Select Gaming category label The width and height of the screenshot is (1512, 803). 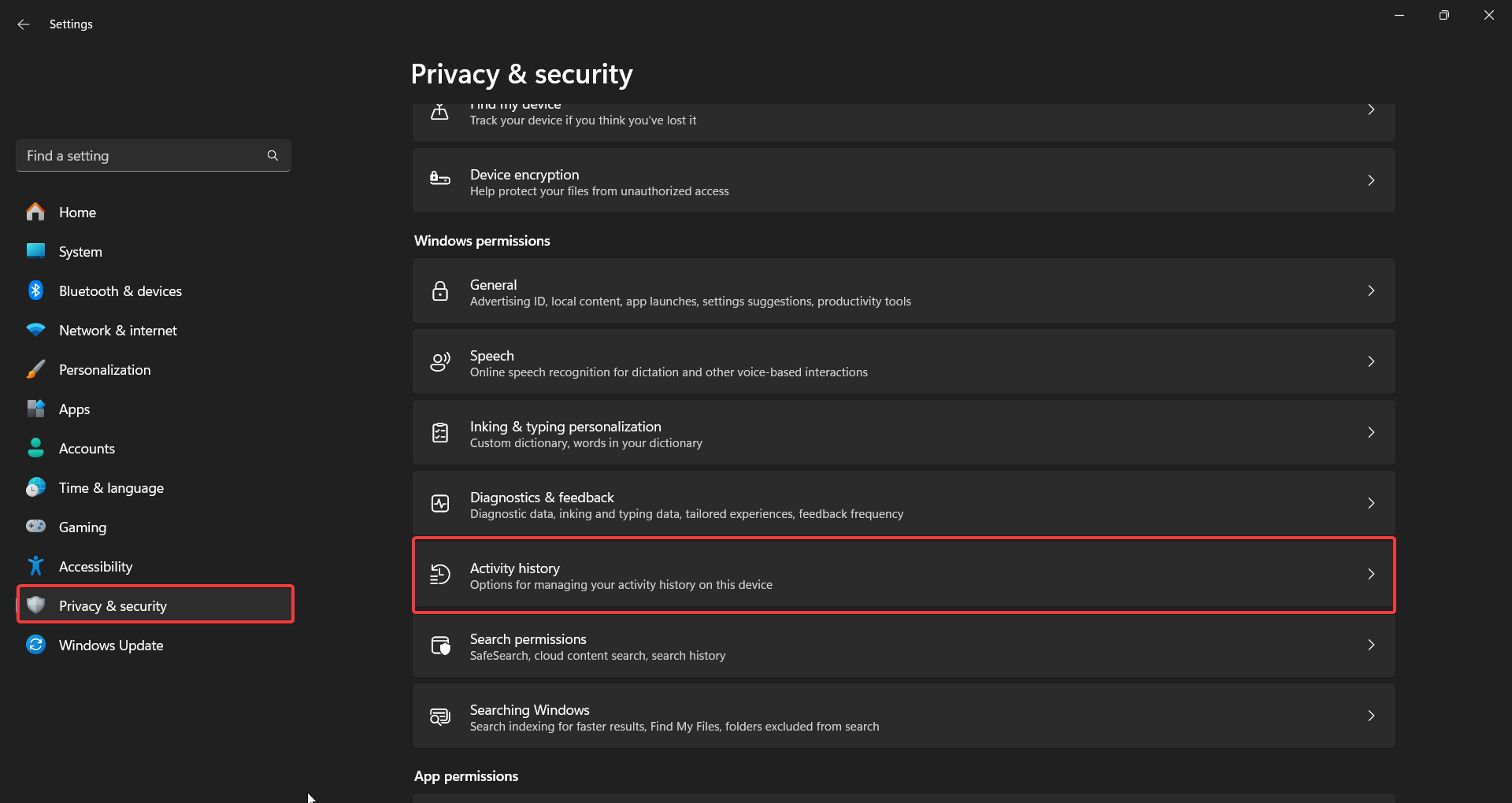pos(83,527)
